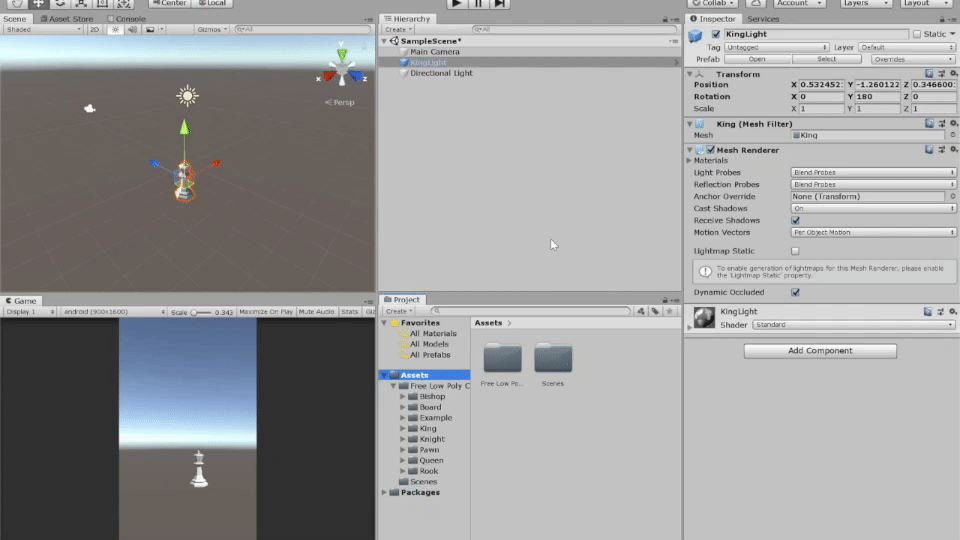Tick the Static checkbox for KingLight
Screen dimensions: 960x540
click(x=917, y=34)
